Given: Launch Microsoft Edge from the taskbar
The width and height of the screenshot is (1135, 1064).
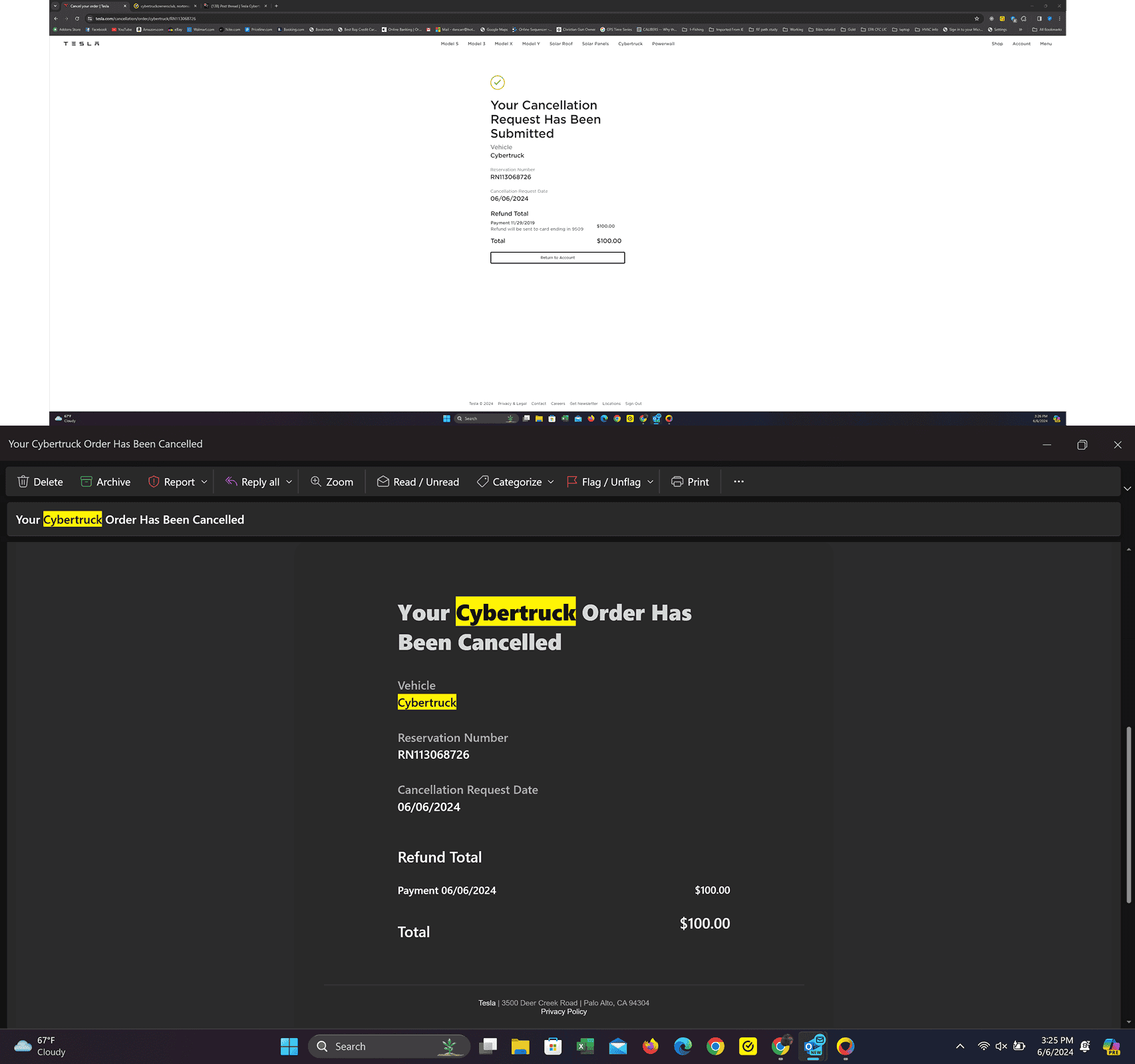Looking at the screenshot, I should coord(683,1047).
